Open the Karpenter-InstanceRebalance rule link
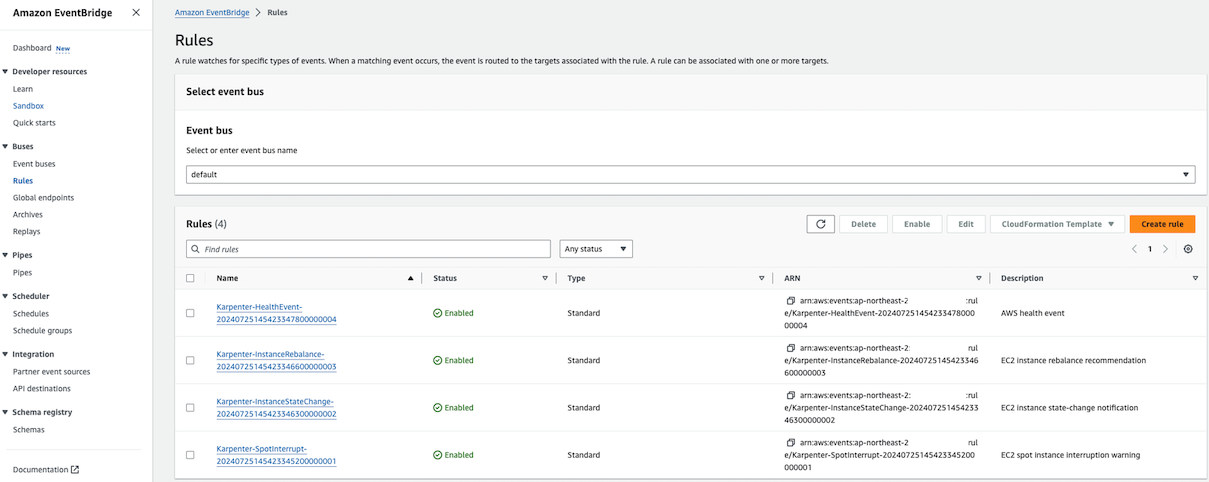This screenshot has width=1209, height=482. (x=276, y=360)
